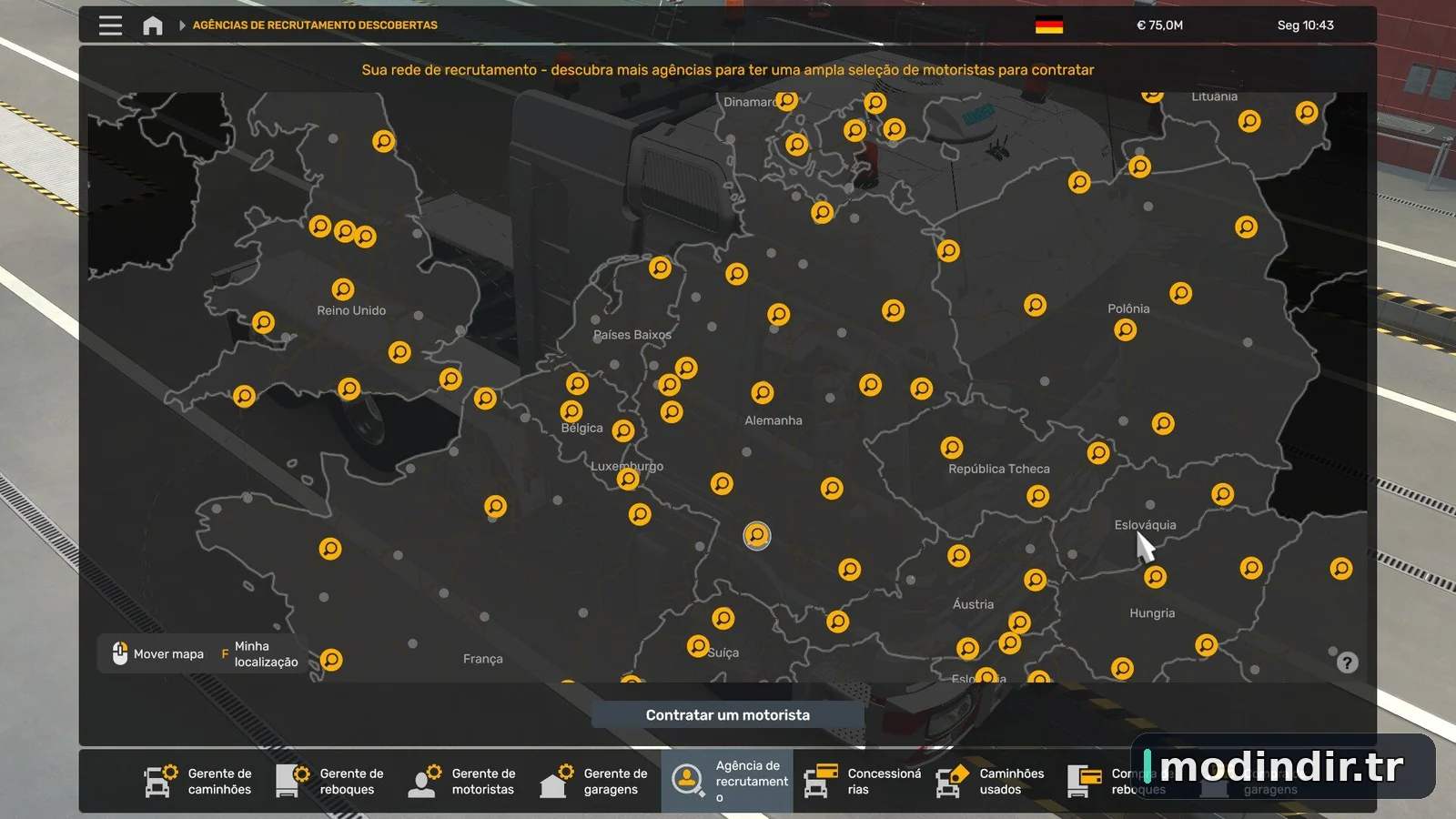This screenshot has width=1456, height=819.
Task: Click the Mover mapa hint
Action: click(x=158, y=653)
